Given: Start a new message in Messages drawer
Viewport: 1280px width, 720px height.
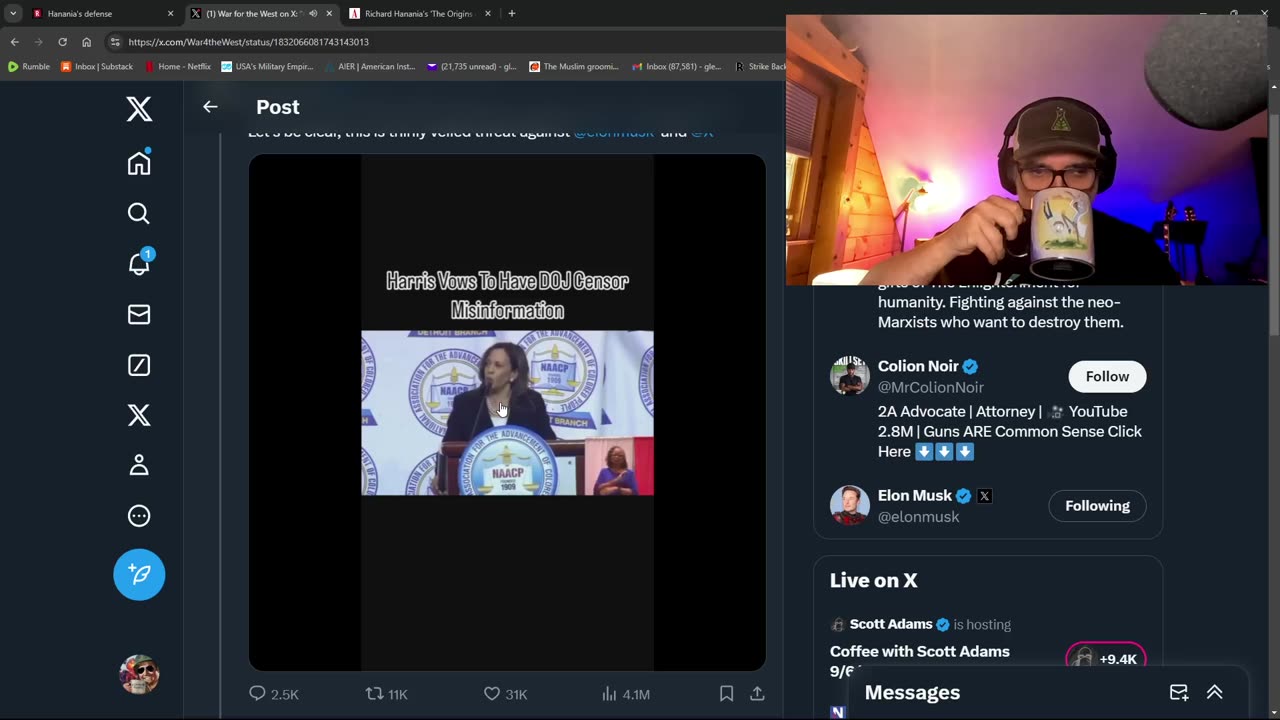Looking at the screenshot, I should 1179,692.
